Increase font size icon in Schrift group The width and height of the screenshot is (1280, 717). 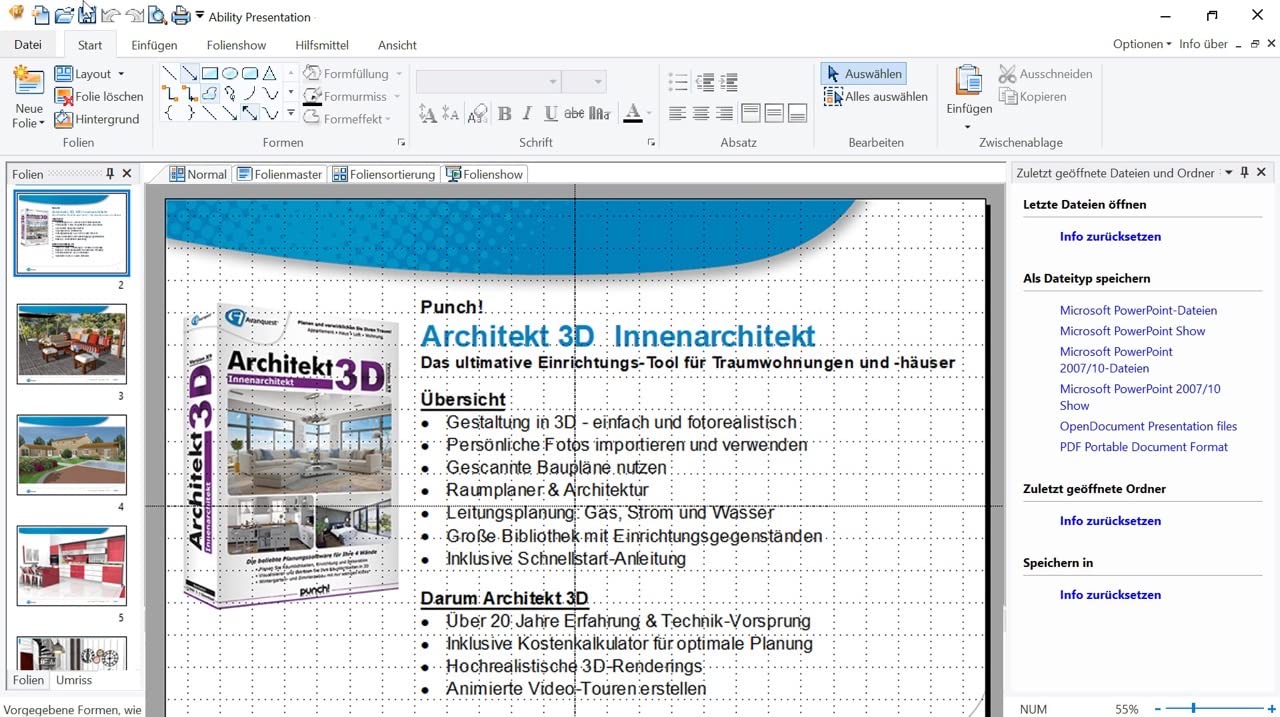428,114
